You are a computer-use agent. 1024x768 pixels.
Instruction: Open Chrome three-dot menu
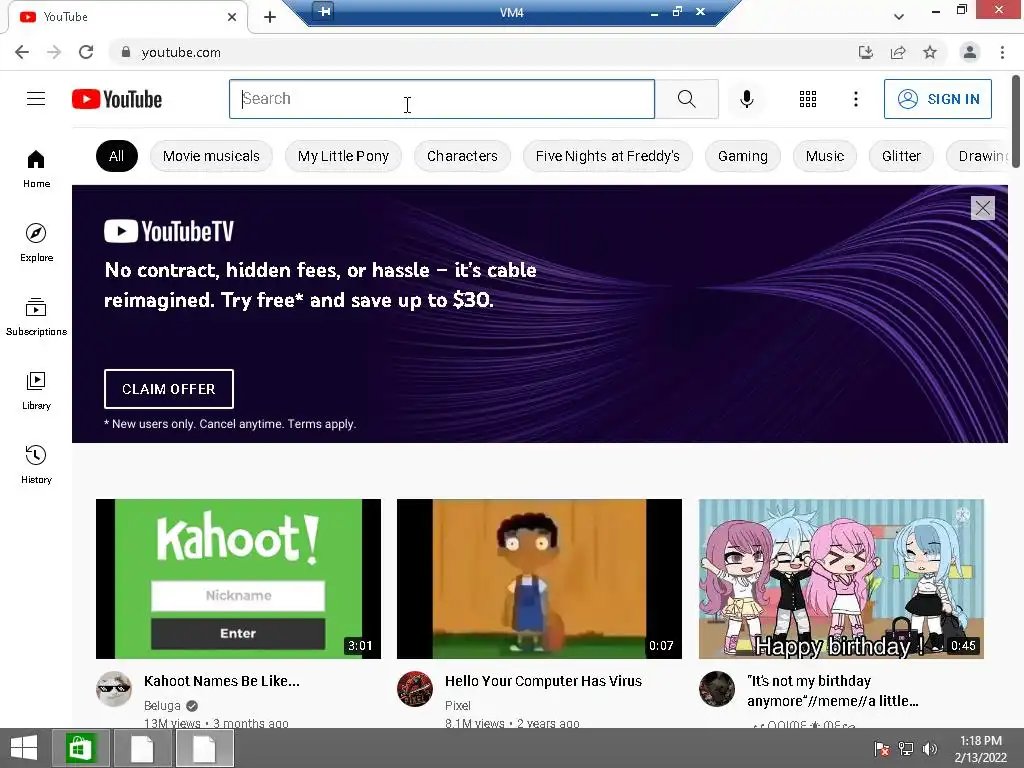click(x=1002, y=52)
